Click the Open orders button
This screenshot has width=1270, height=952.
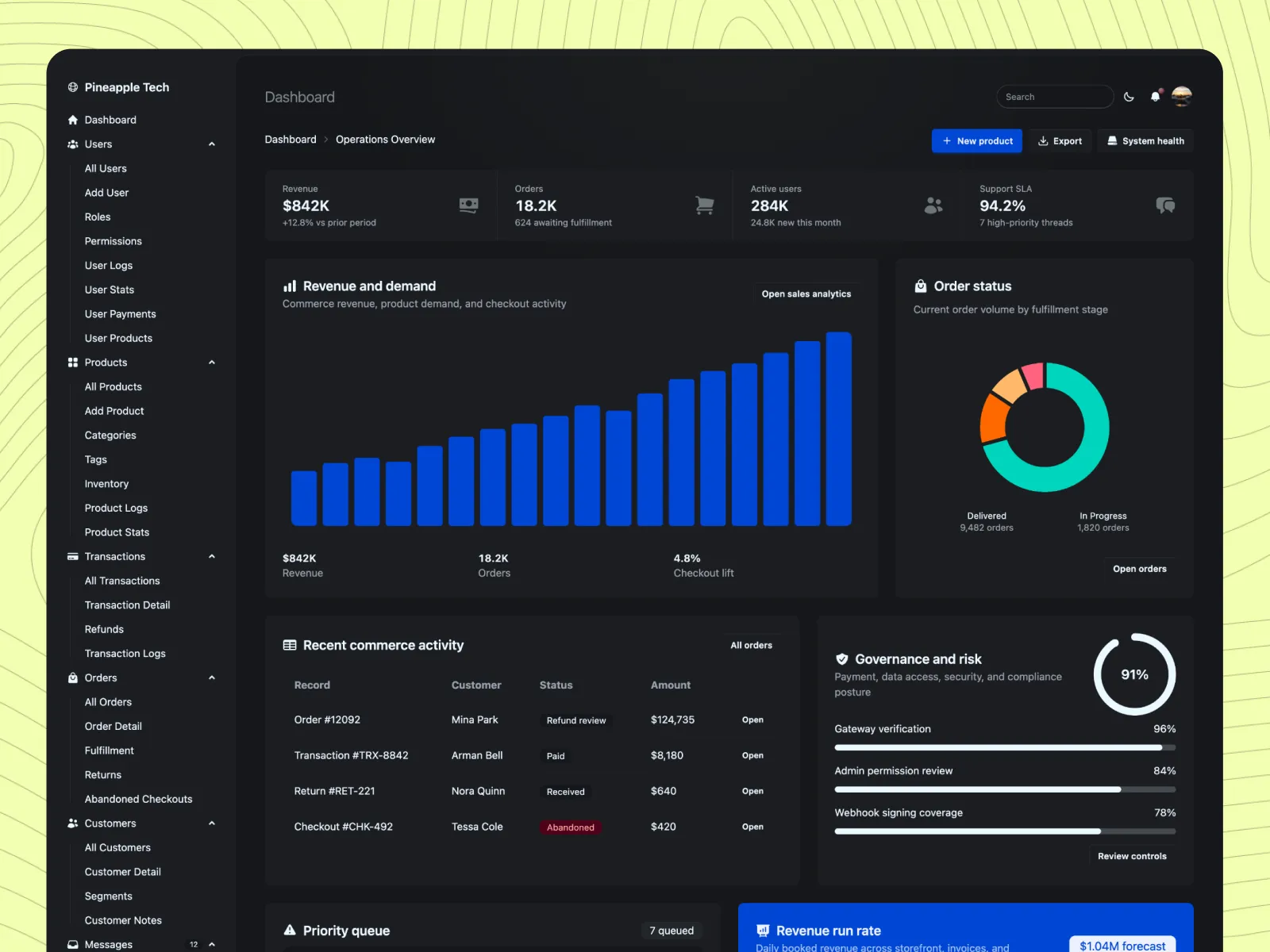[1140, 569]
